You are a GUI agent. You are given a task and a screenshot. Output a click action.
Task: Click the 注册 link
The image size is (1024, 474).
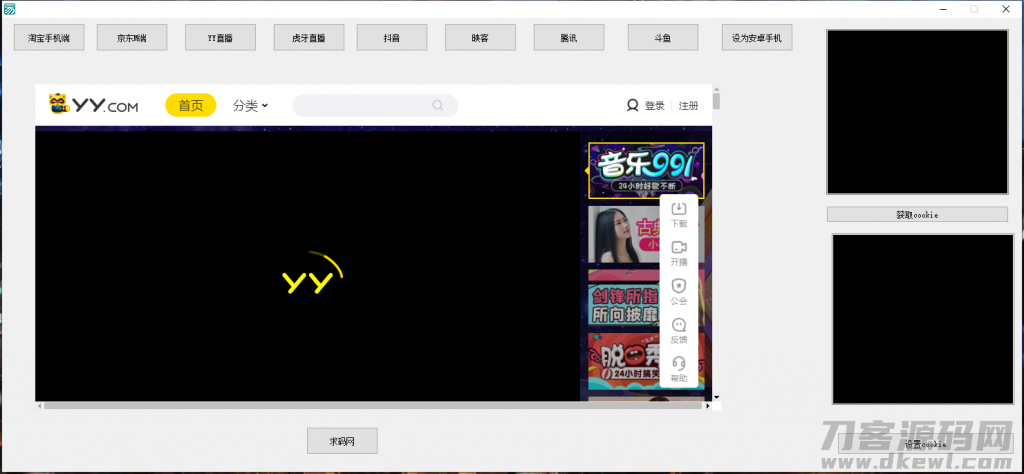click(688, 106)
